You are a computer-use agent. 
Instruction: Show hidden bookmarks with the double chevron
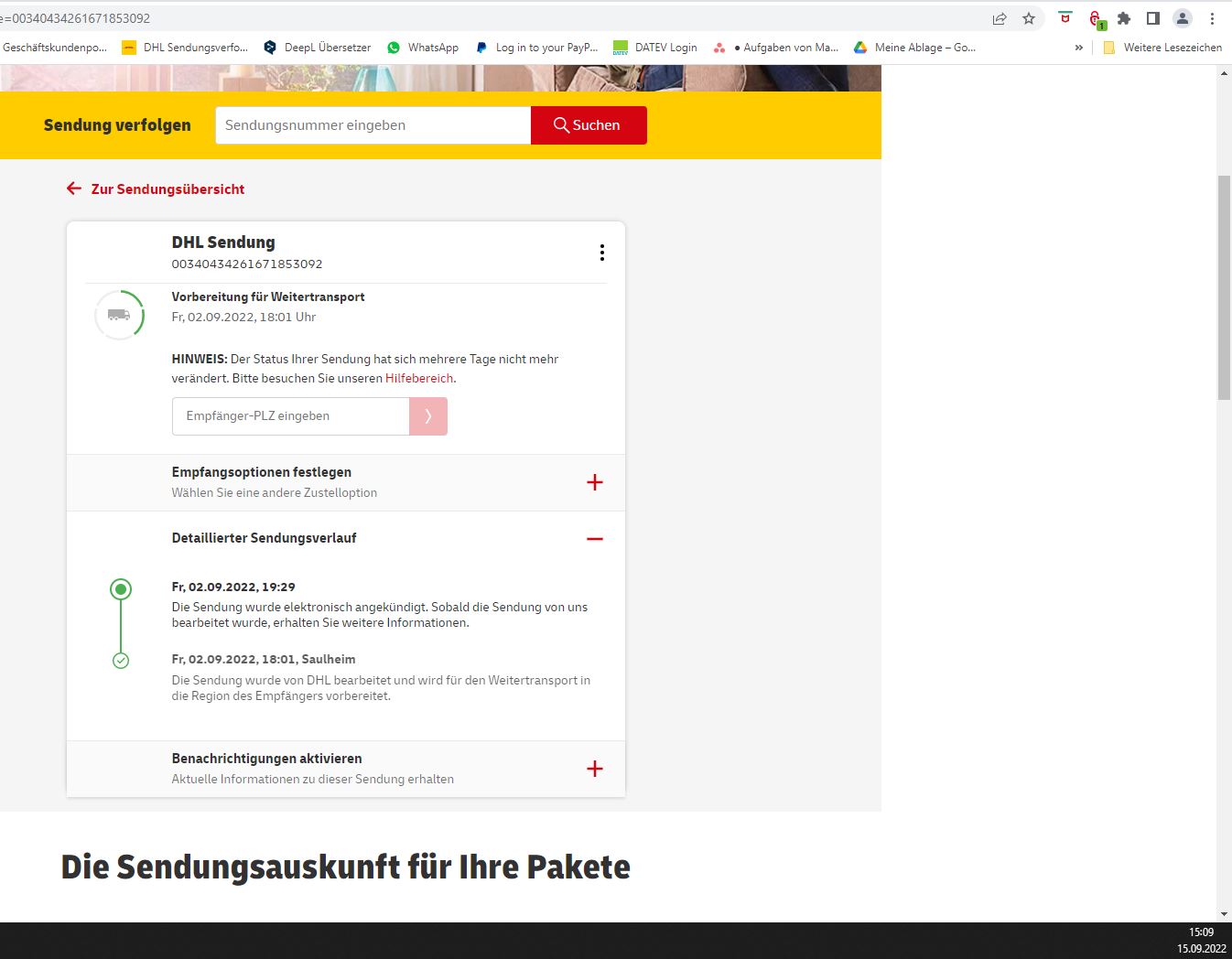click(x=1079, y=48)
